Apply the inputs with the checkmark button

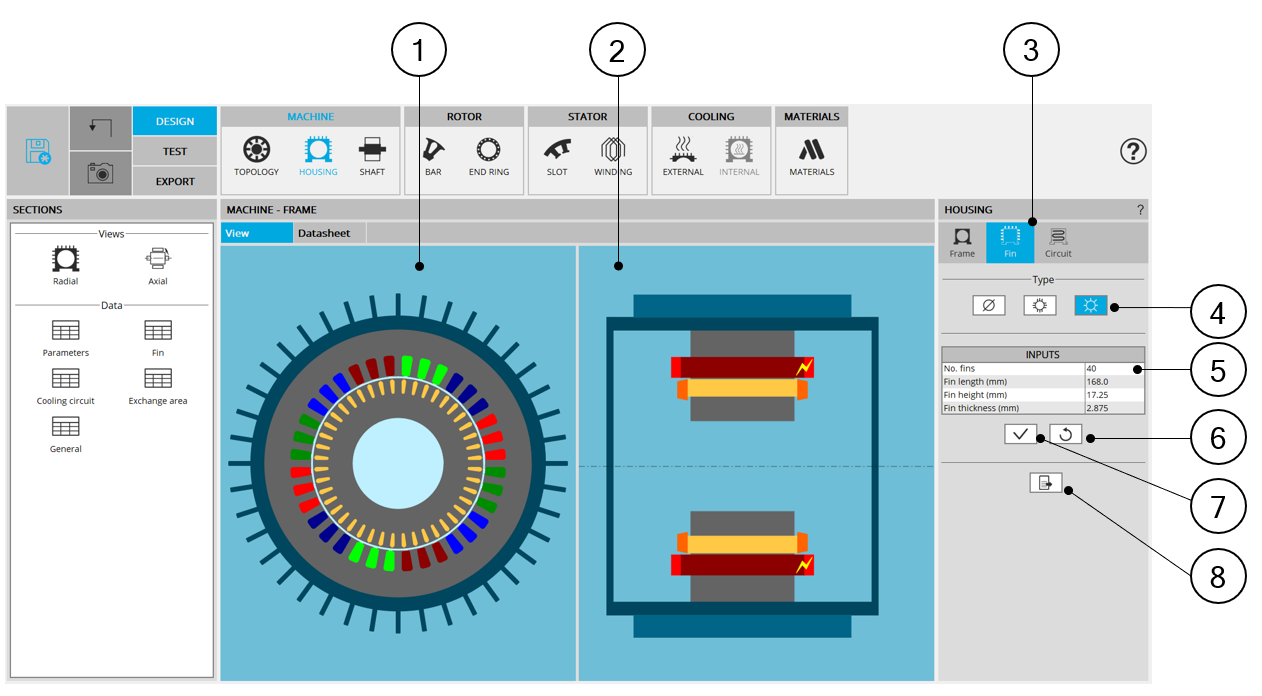[x=1021, y=434]
